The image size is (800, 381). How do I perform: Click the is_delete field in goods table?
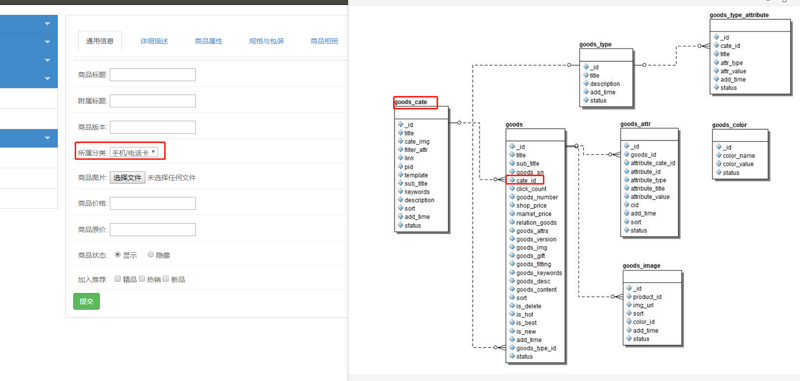click(529, 307)
